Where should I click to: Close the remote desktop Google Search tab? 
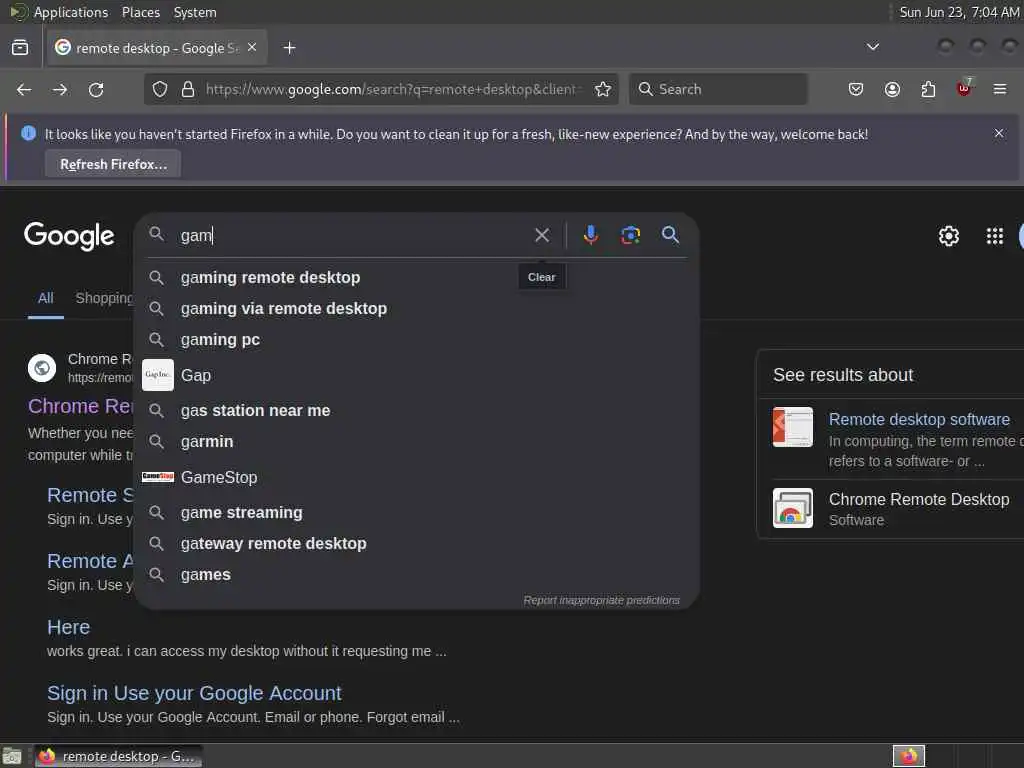point(252,48)
